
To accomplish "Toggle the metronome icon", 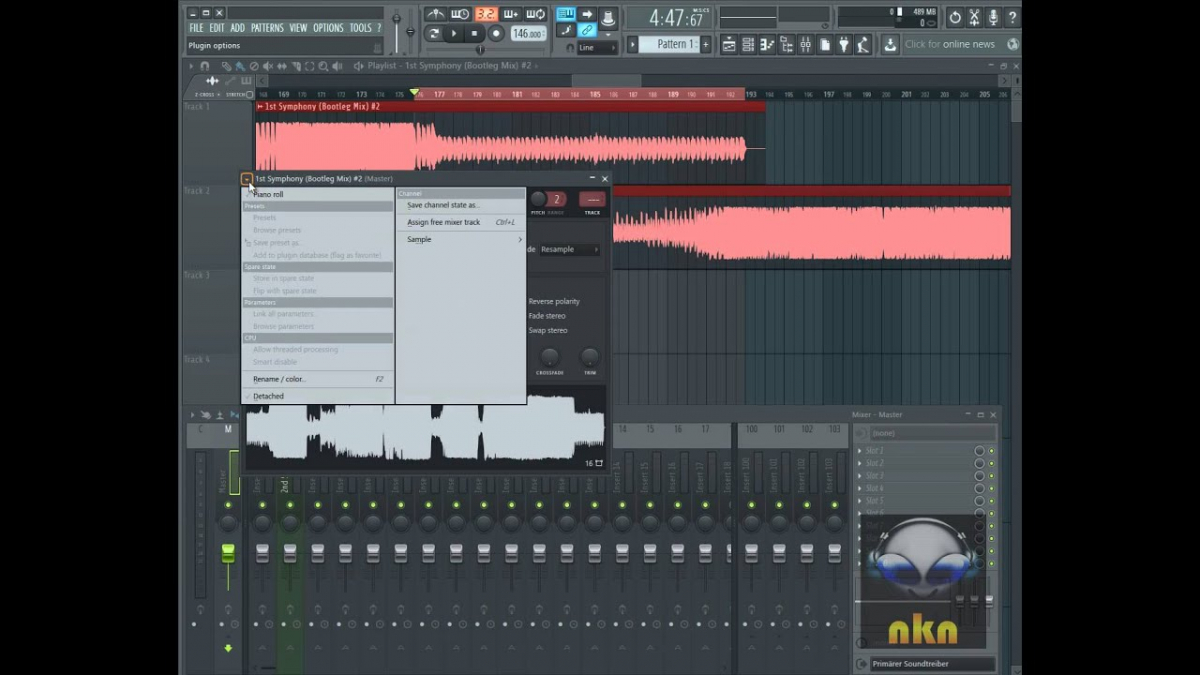I will tap(434, 14).
